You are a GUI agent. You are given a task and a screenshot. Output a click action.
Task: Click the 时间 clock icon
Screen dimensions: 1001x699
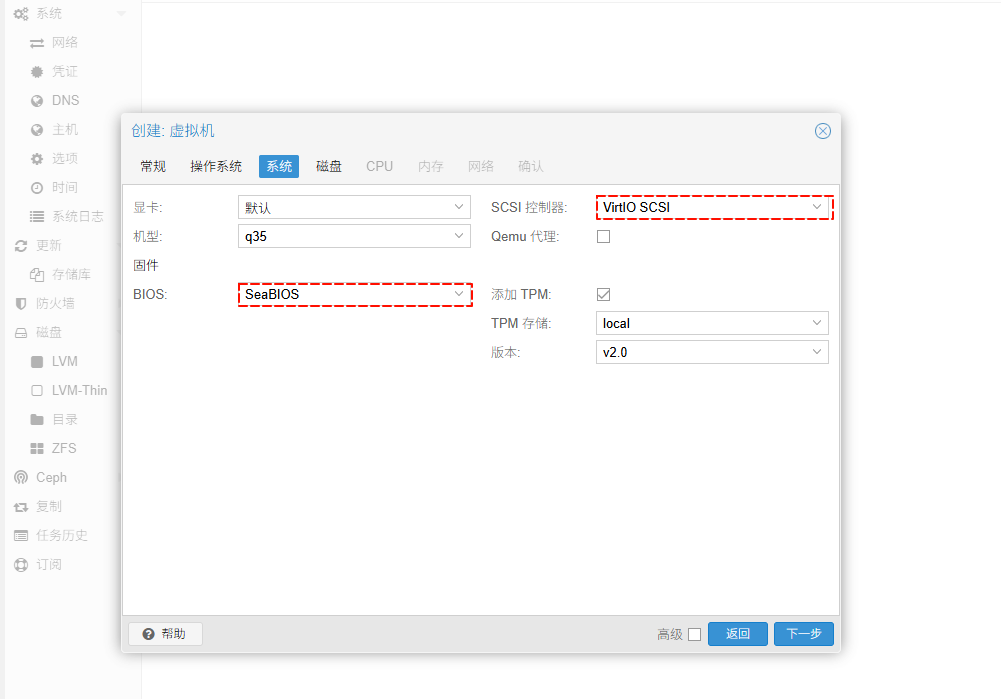[37, 188]
